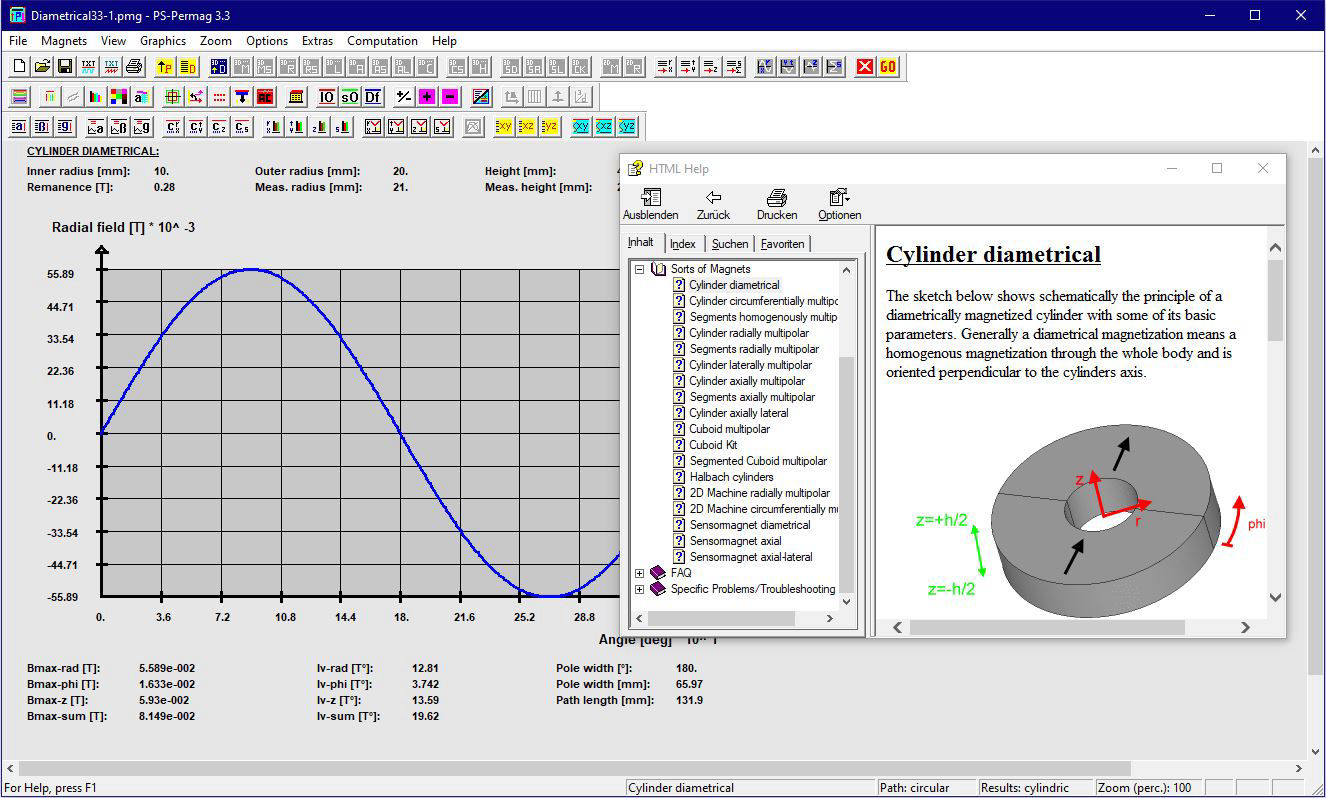
Task: Expand the FAQ help section
Action: point(640,573)
